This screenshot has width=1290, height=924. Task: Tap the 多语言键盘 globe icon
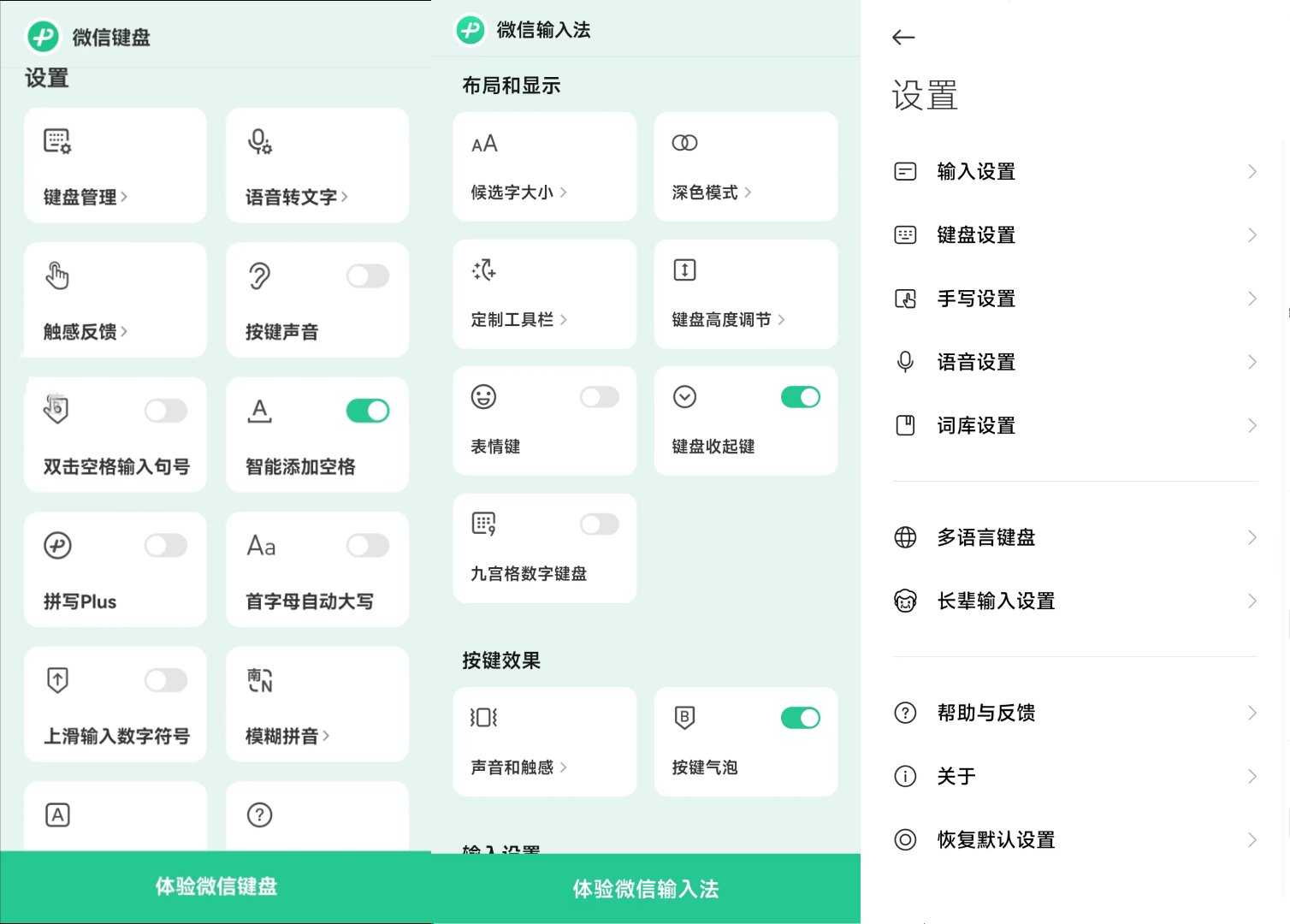click(x=905, y=537)
